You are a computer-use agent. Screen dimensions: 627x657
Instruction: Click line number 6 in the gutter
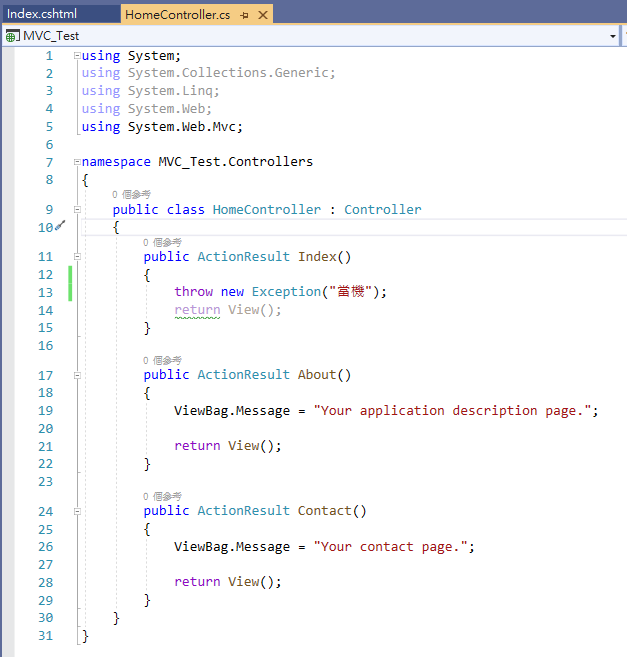click(49, 145)
